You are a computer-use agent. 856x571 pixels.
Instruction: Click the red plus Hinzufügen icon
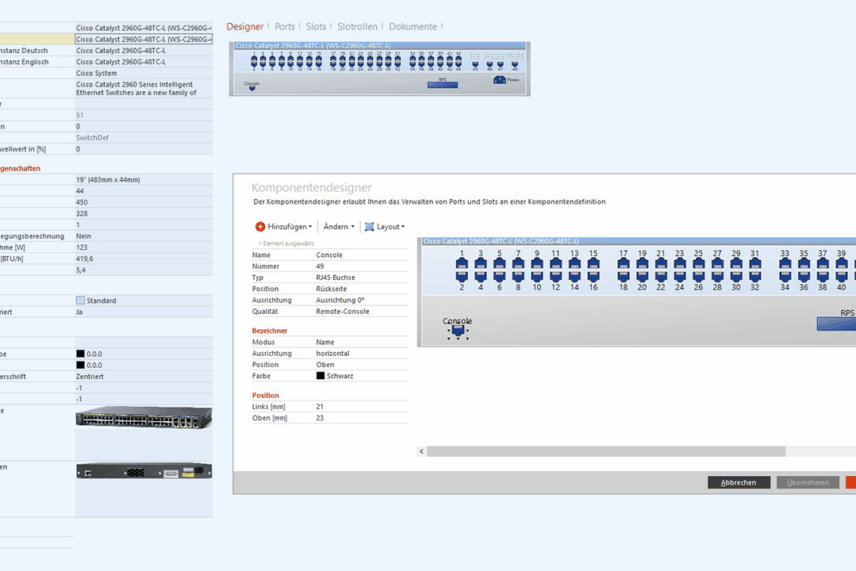260,227
